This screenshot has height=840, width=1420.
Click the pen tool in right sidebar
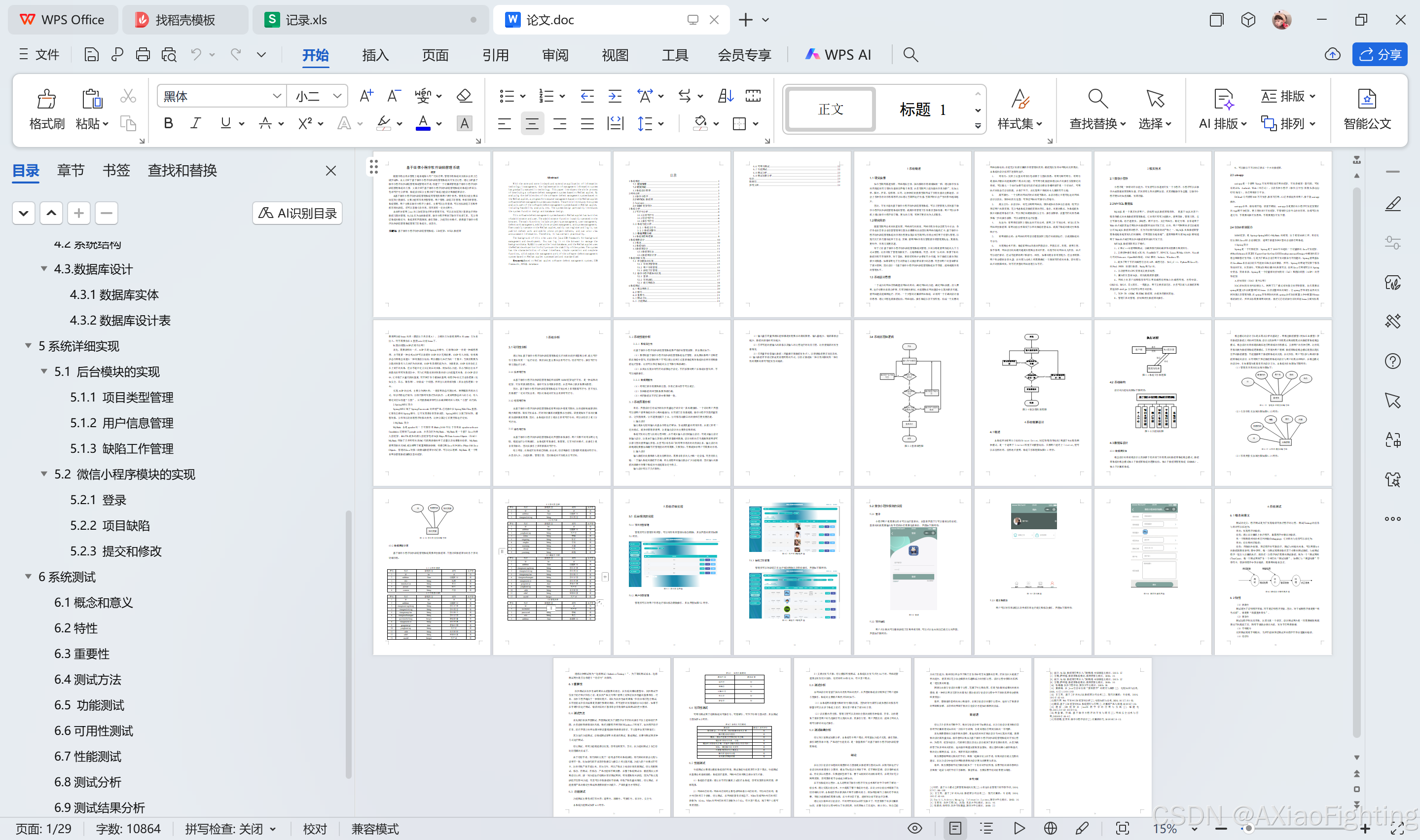point(1393,204)
